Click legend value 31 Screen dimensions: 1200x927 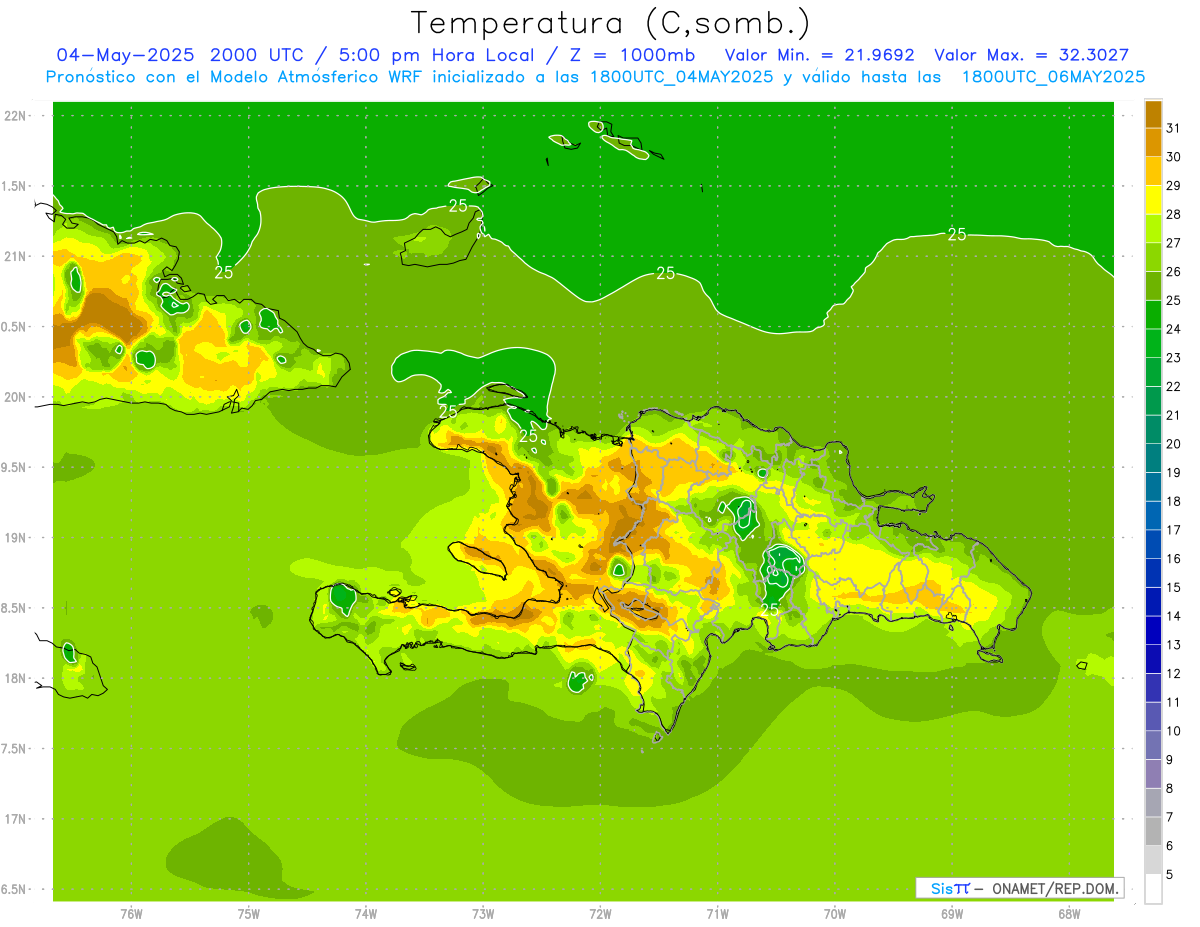[x=1174, y=128]
